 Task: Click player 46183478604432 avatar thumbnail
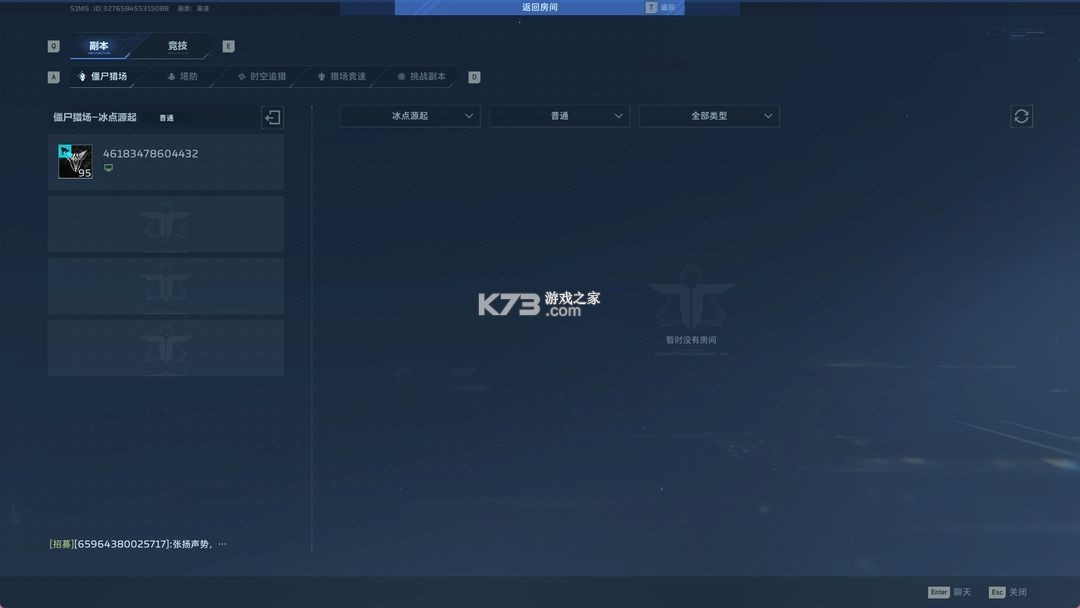(75, 161)
